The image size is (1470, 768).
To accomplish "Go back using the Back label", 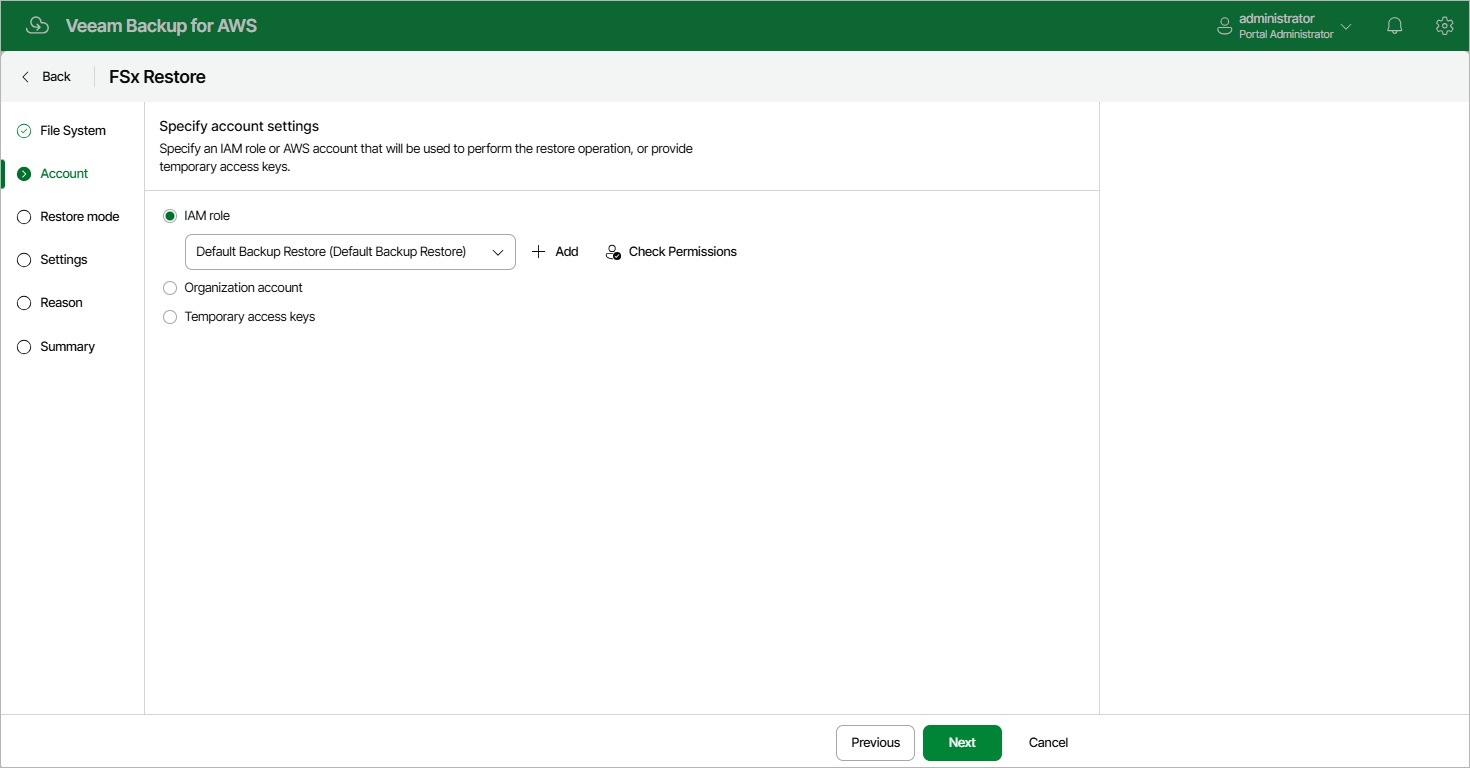I will 57,77.
